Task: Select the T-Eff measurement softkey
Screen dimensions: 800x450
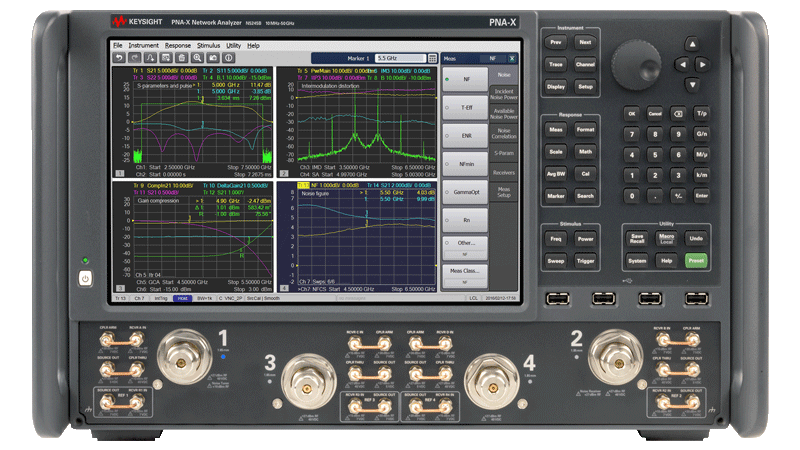Action: click(465, 108)
